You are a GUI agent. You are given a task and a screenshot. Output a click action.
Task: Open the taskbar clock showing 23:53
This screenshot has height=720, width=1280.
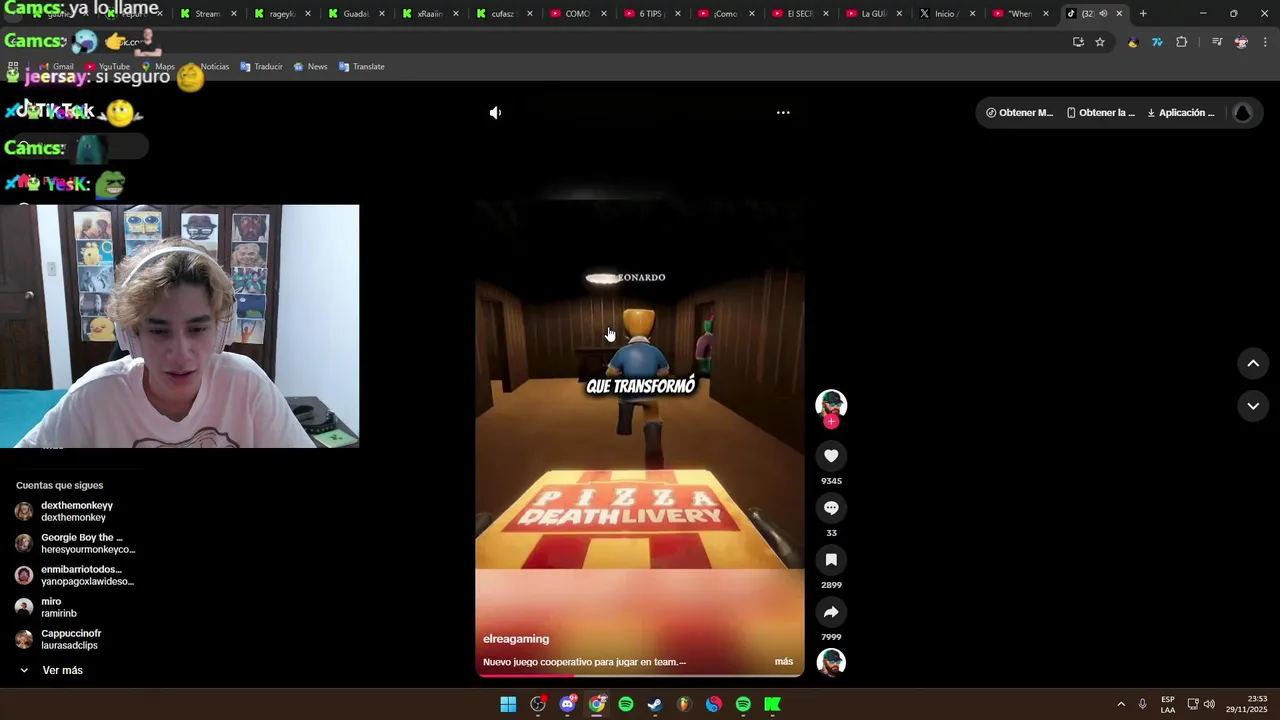pyautogui.click(x=1247, y=705)
